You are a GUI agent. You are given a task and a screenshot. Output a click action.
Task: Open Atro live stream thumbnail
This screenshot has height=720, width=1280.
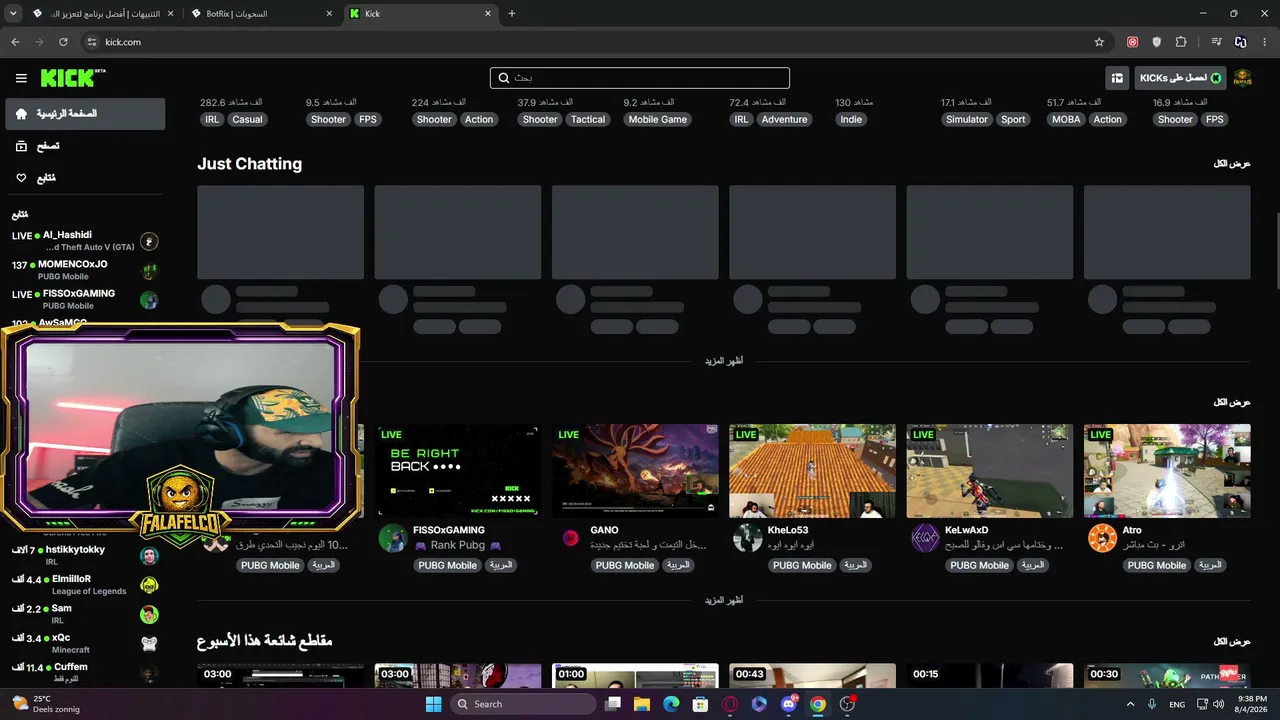(x=1167, y=471)
